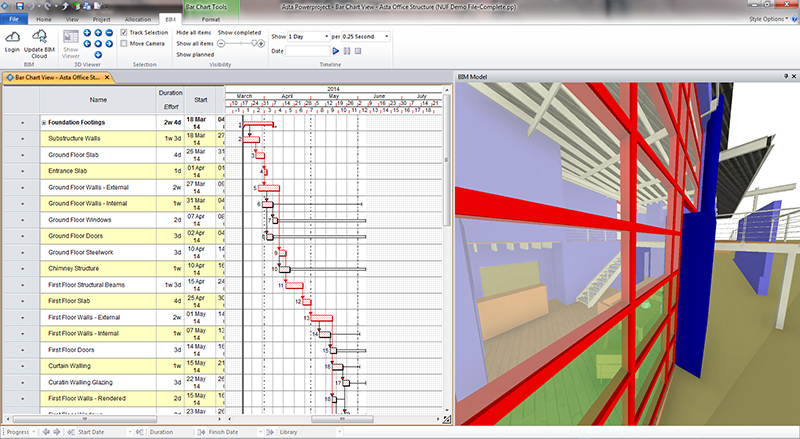Click Show planned
The height and width of the screenshot is (439, 800).
coord(195,55)
